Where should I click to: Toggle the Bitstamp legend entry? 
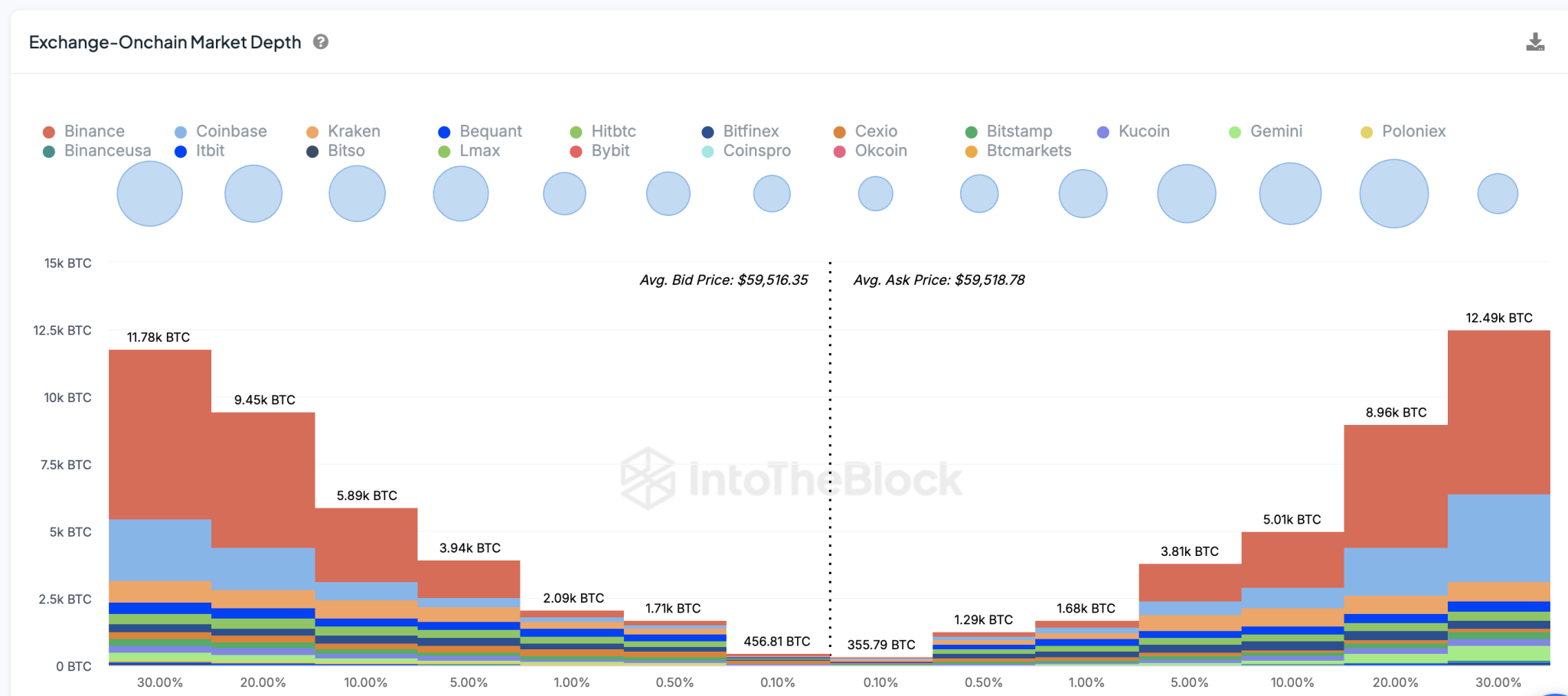[x=1009, y=132]
